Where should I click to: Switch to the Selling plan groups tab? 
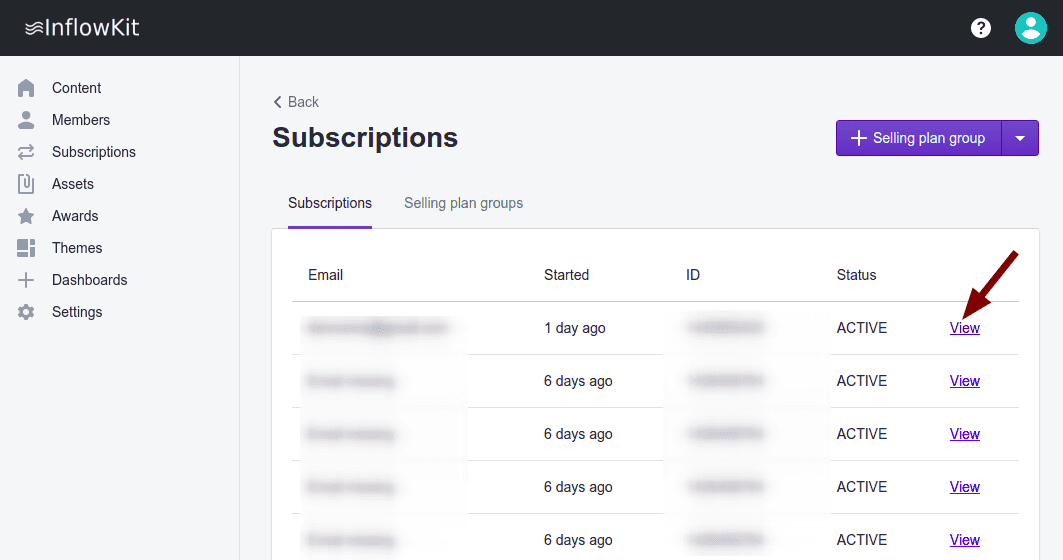click(x=463, y=203)
